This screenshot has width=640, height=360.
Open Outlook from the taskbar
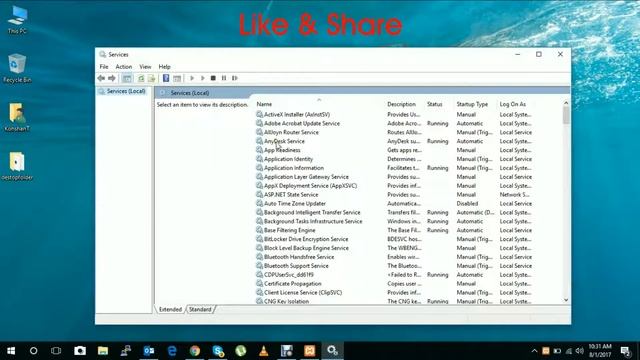pos(149,351)
